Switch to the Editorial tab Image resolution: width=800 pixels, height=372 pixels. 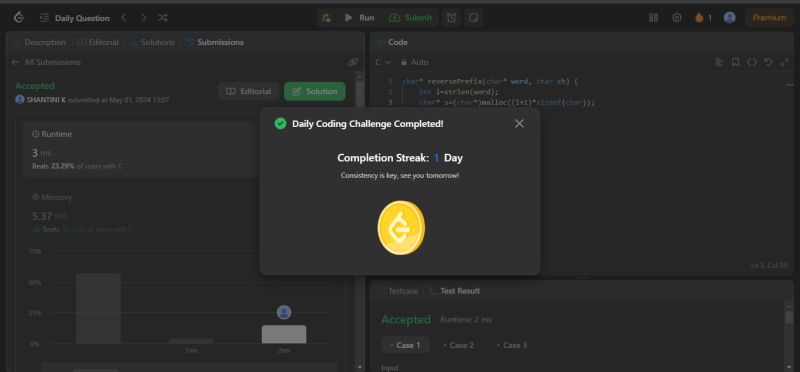98,42
